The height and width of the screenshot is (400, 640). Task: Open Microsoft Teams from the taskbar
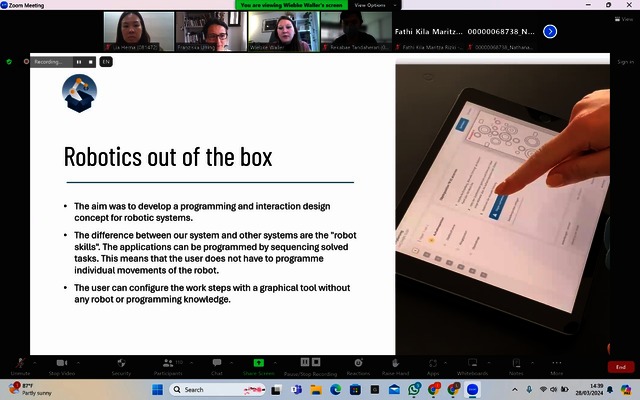(296, 390)
